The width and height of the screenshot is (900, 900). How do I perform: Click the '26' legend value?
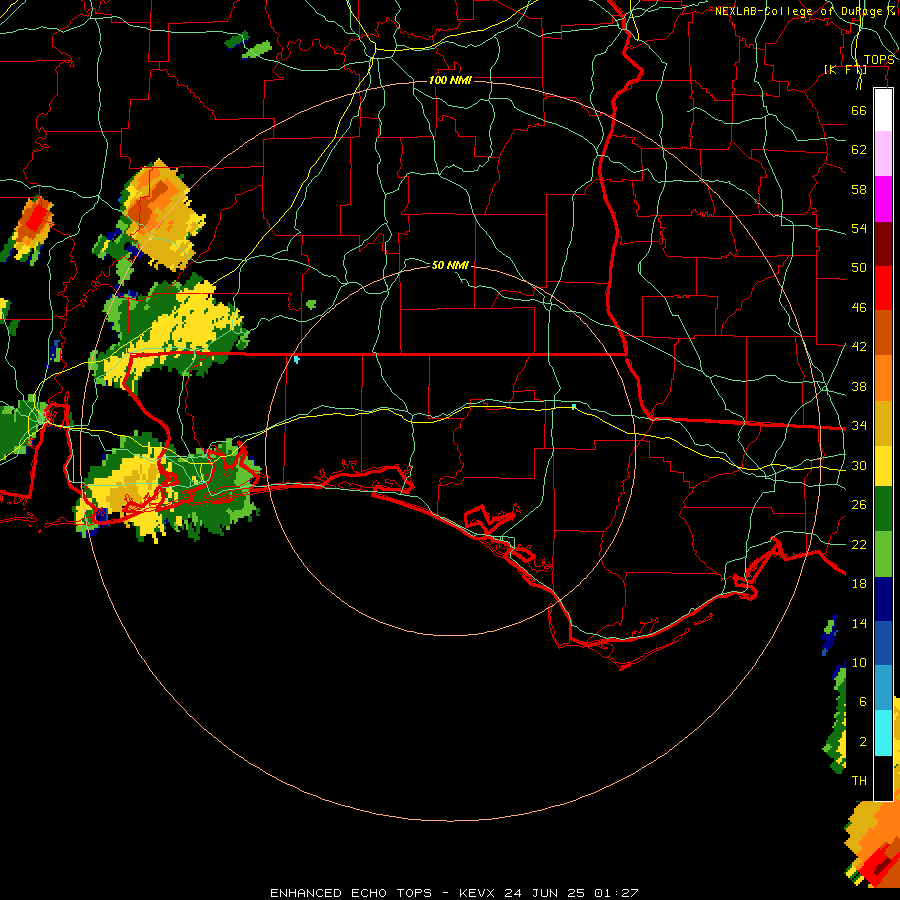click(859, 505)
